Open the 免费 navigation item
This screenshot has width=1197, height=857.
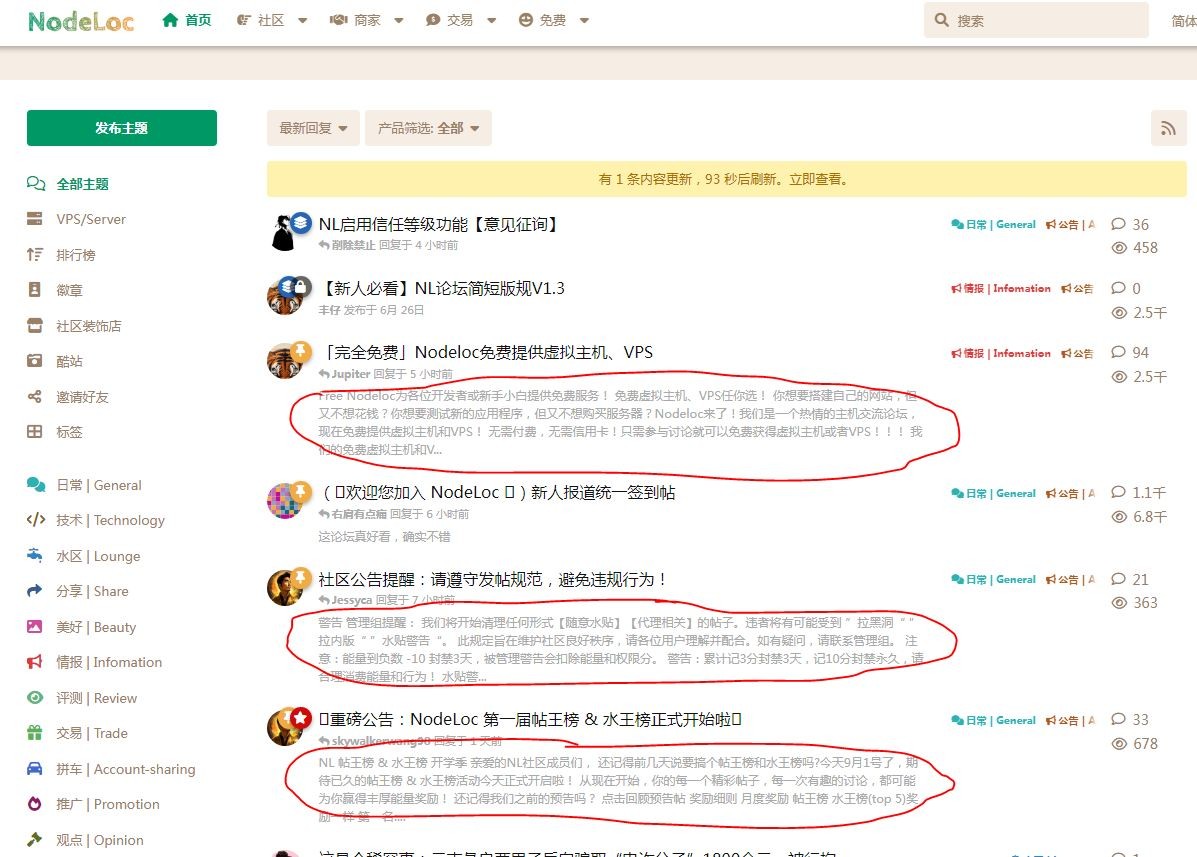543,20
